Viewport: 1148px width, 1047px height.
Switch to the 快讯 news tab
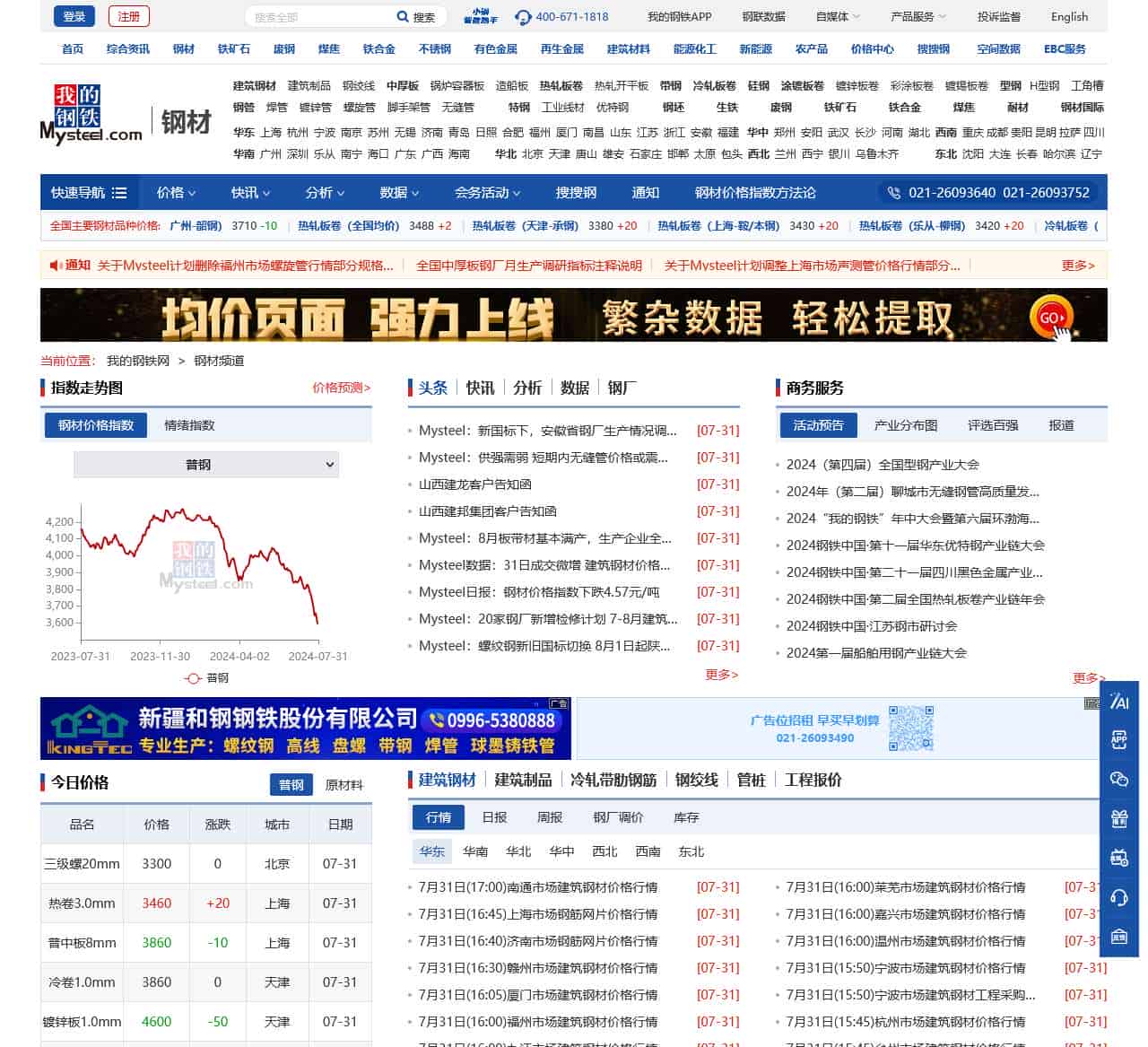pos(479,388)
